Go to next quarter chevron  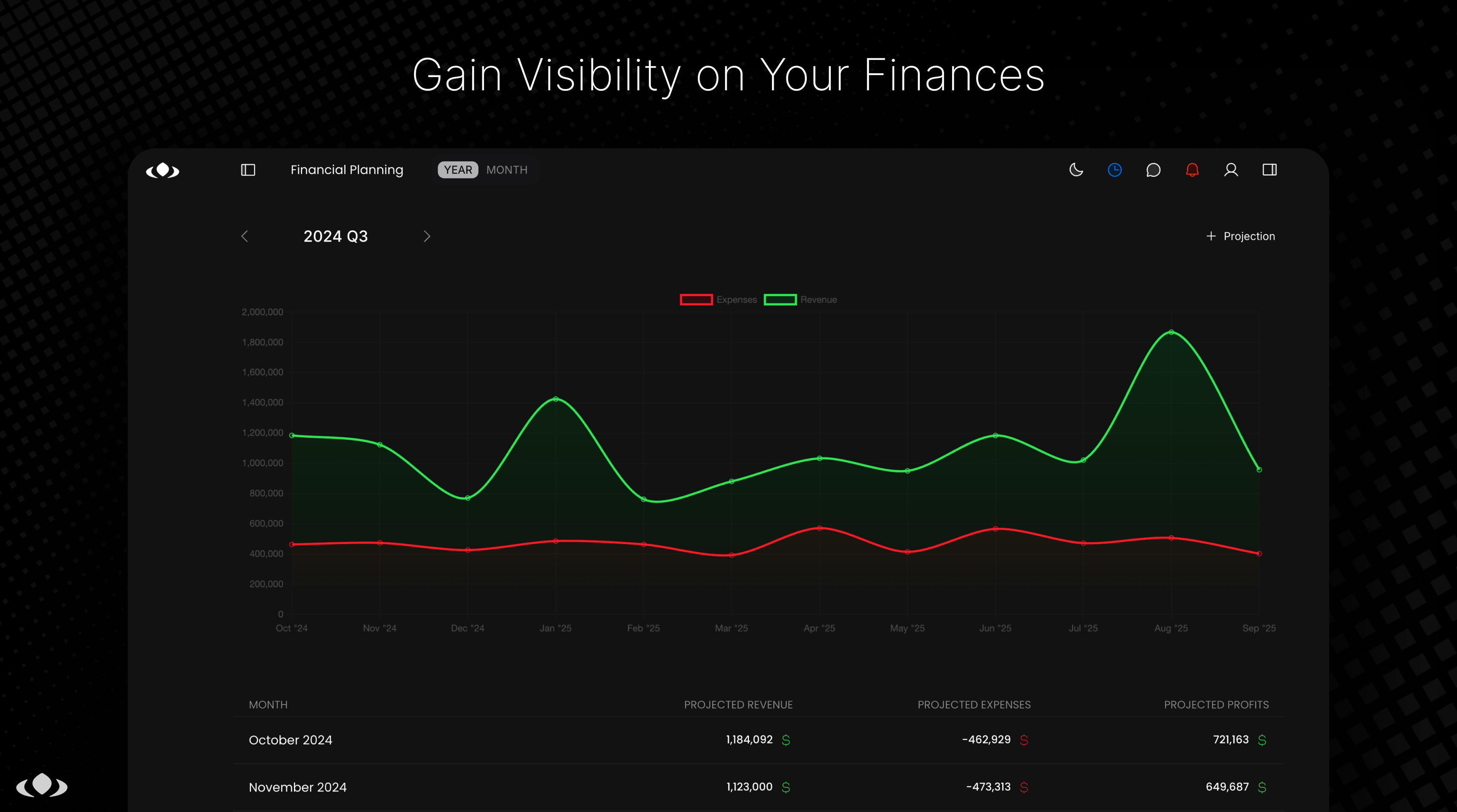pos(427,236)
